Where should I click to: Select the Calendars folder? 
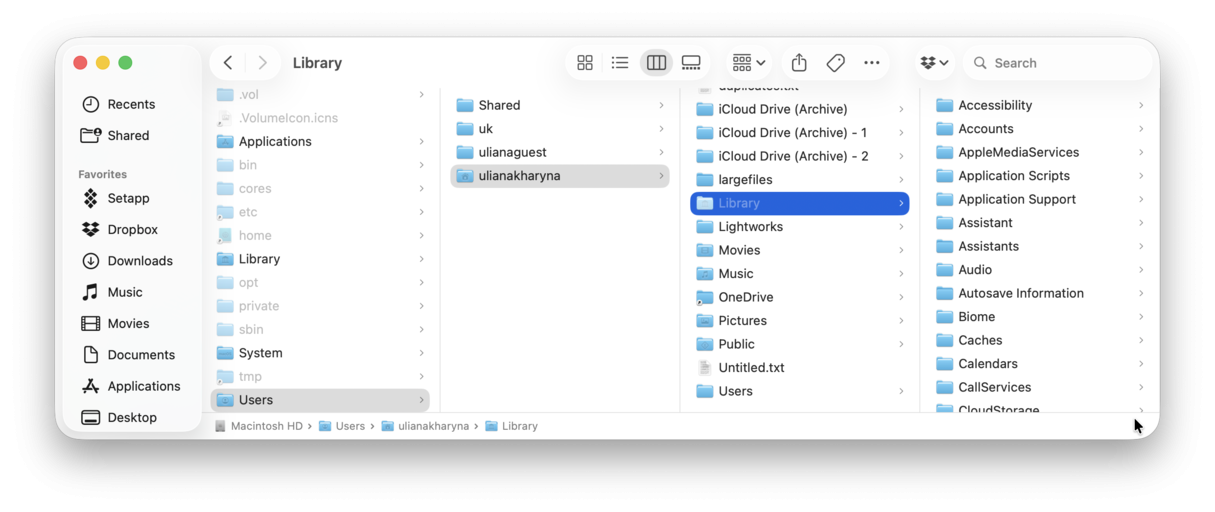[x=1040, y=363]
